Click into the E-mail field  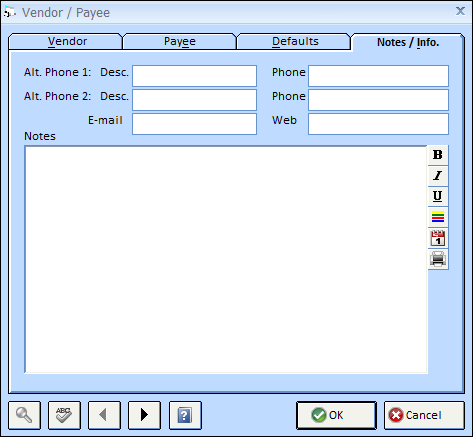[194, 124]
